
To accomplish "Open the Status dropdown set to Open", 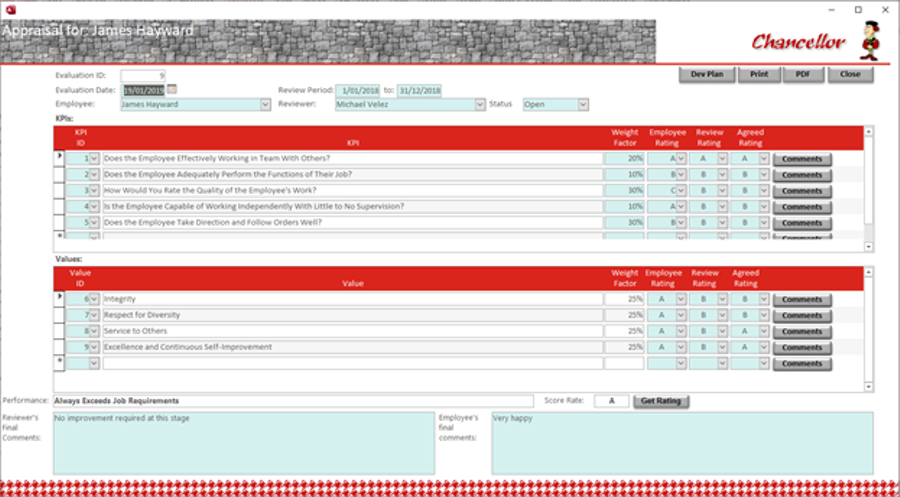I will click(x=583, y=105).
